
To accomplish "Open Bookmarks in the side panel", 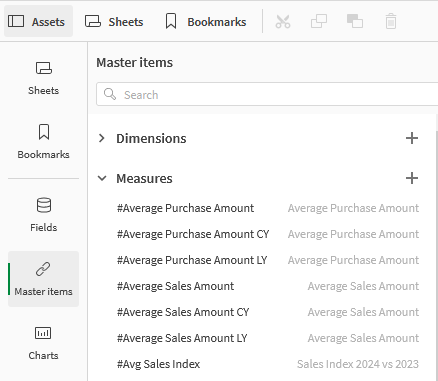I will 44,142.
